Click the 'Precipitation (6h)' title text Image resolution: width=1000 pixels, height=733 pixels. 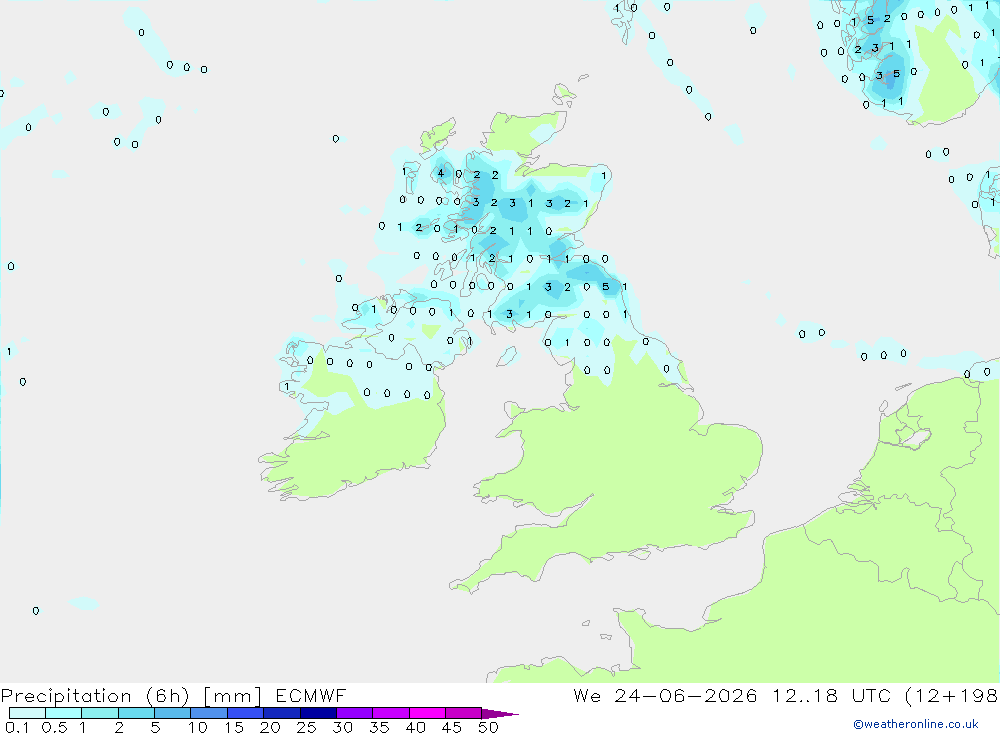[96, 696]
